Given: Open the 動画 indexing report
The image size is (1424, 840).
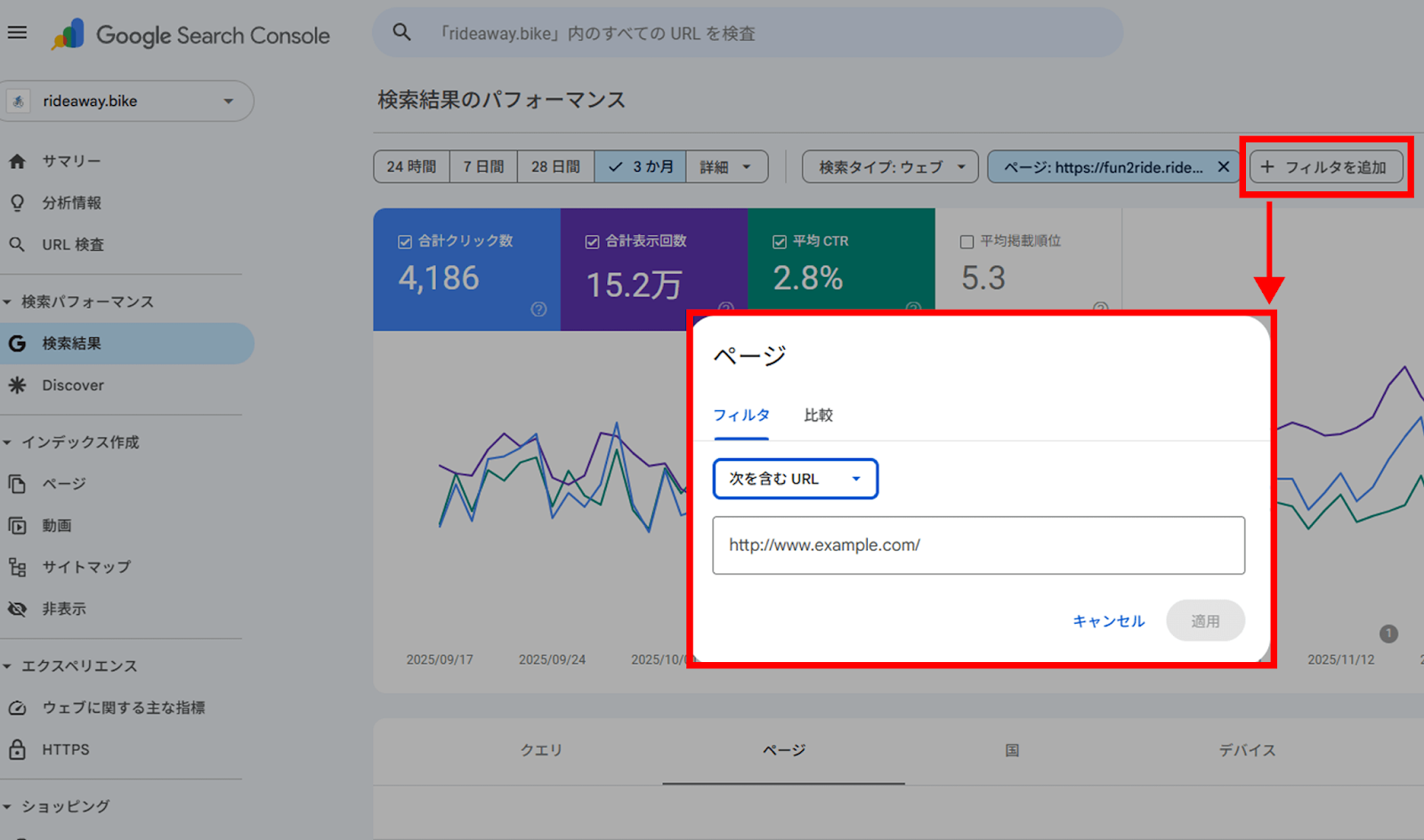Looking at the screenshot, I should (56, 525).
